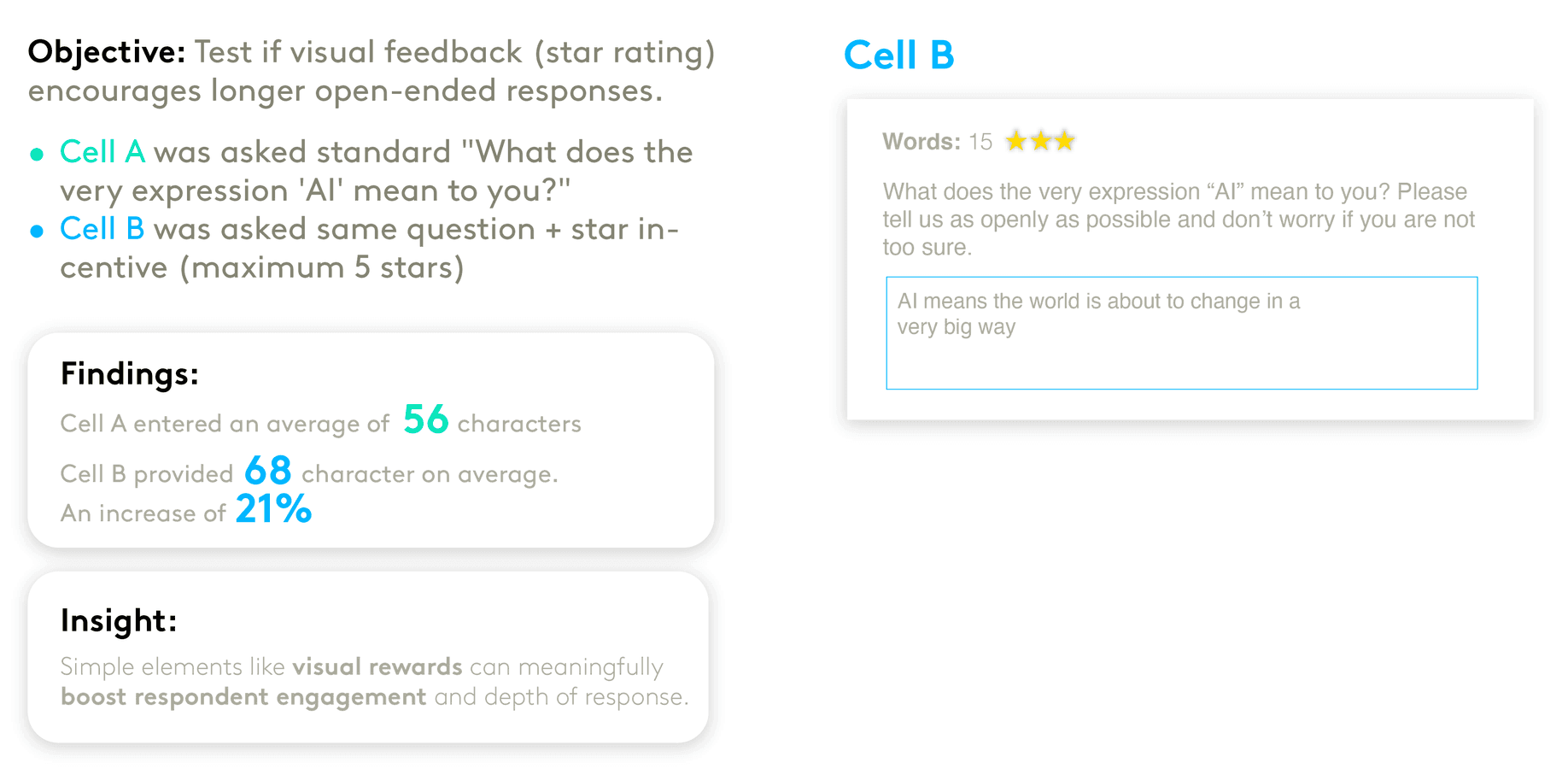Click the Words: 15 counter label
This screenshot has width=1568, height=780.
coord(937,142)
